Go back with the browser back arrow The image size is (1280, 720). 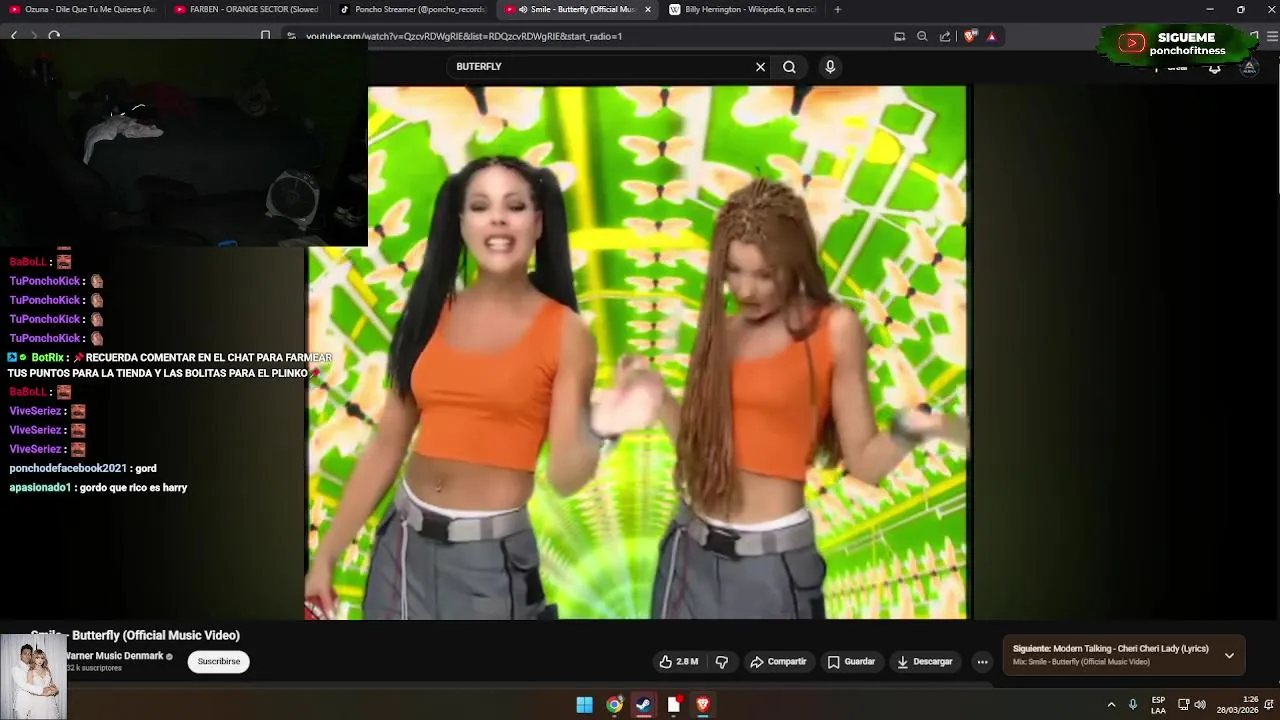click(14, 36)
